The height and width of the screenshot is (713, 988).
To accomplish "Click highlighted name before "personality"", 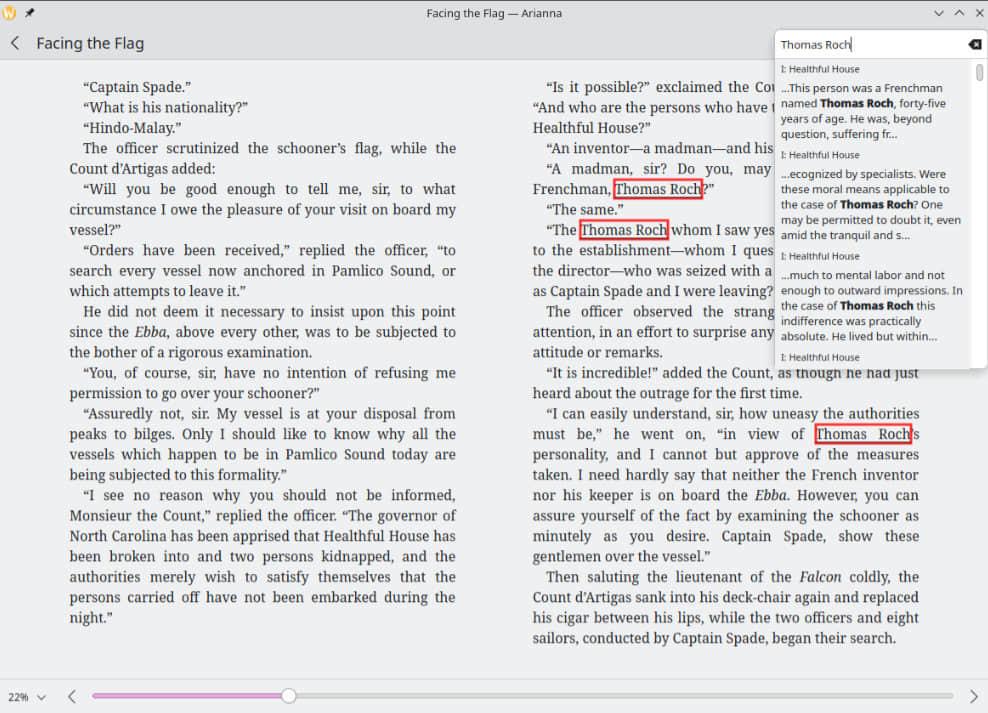I will 862,434.
